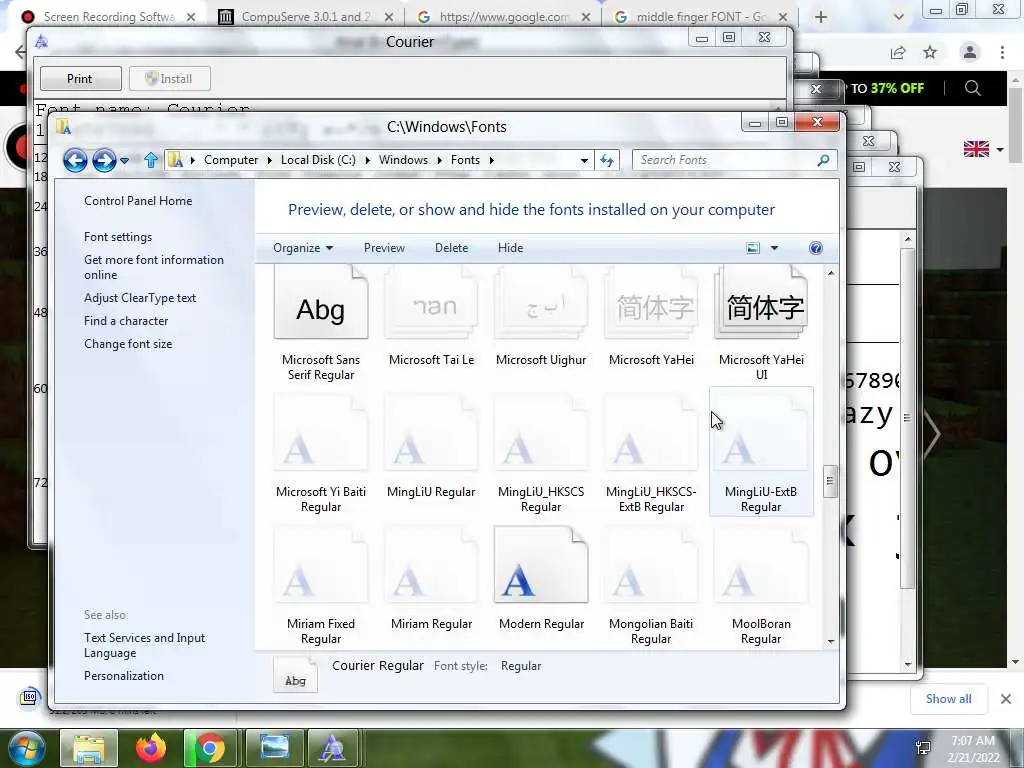Open address bar history dropdown

click(x=584, y=160)
